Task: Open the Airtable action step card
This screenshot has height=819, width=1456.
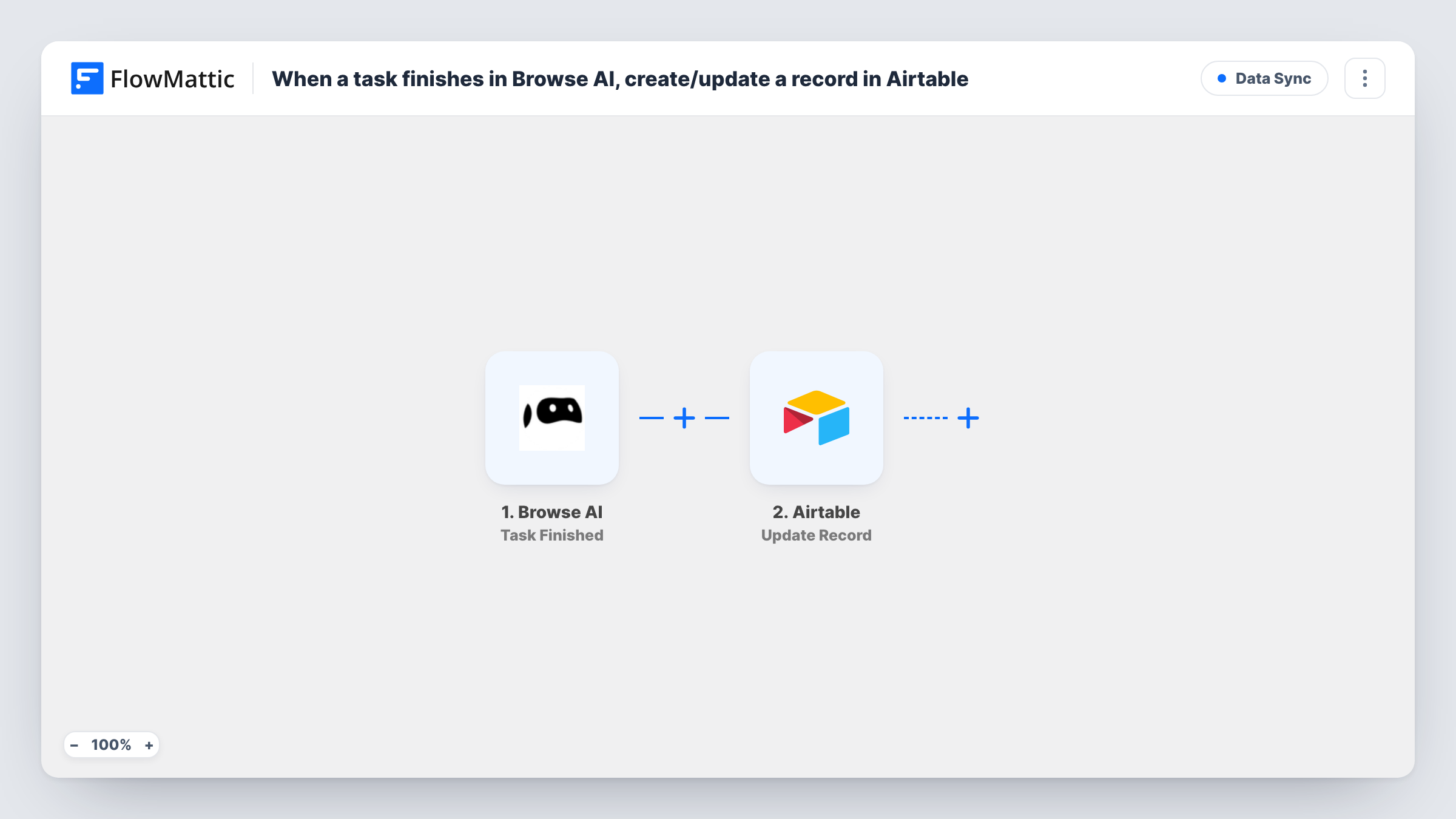Action: click(816, 418)
